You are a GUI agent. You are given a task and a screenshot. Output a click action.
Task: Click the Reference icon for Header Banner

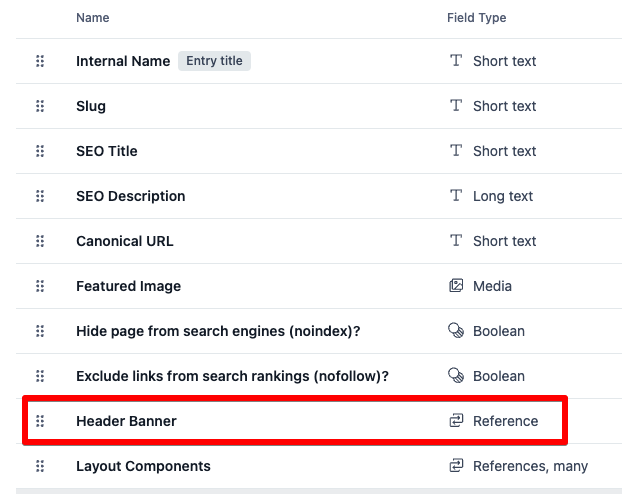(456, 421)
